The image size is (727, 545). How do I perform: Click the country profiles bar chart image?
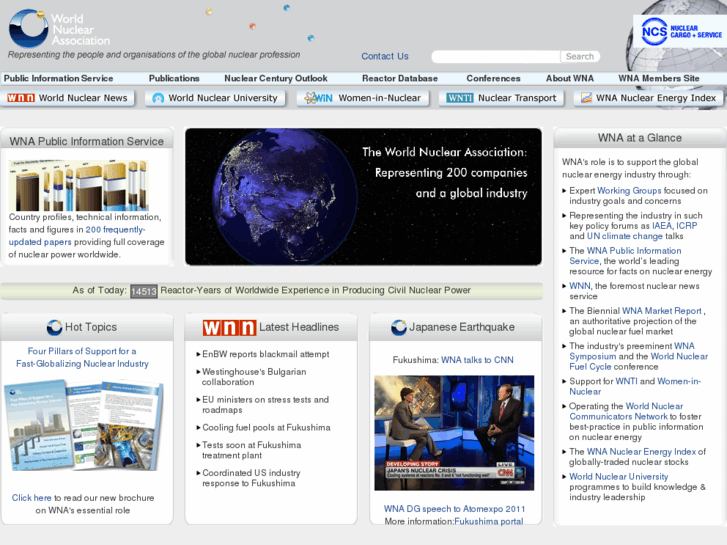(x=78, y=186)
